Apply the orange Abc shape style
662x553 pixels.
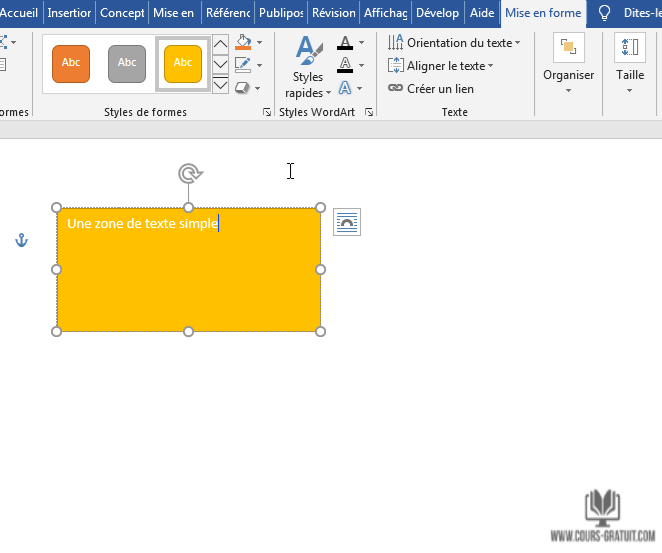pos(71,63)
